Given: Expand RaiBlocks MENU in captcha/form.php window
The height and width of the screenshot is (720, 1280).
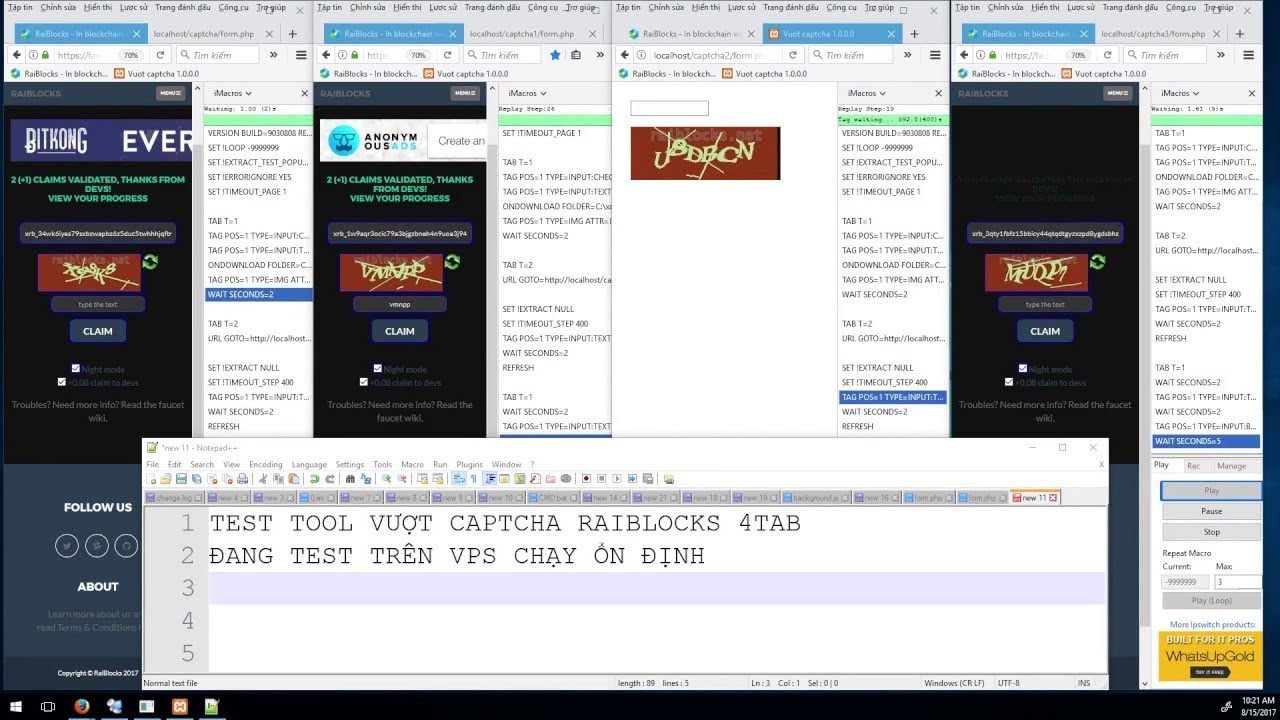Looking at the screenshot, I should click(x=171, y=93).
